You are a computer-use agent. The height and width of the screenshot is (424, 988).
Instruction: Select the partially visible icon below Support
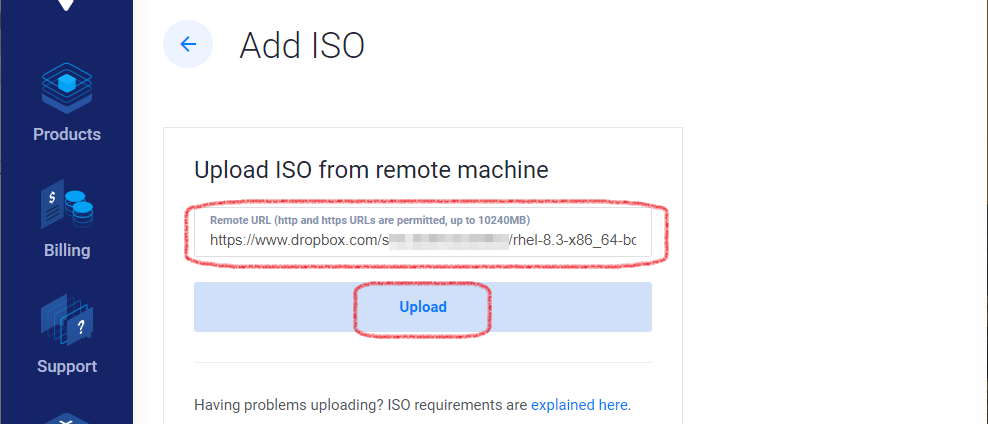tap(67, 418)
